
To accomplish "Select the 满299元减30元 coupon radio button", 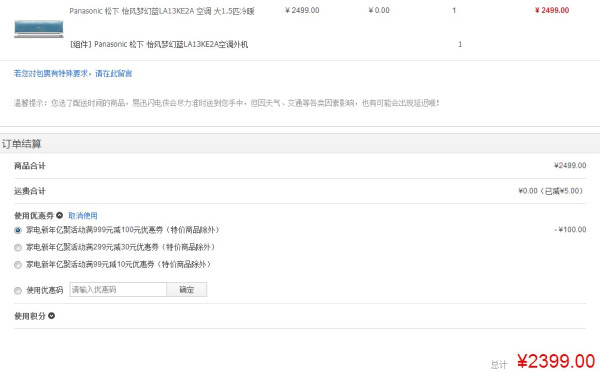I will (x=18, y=248).
